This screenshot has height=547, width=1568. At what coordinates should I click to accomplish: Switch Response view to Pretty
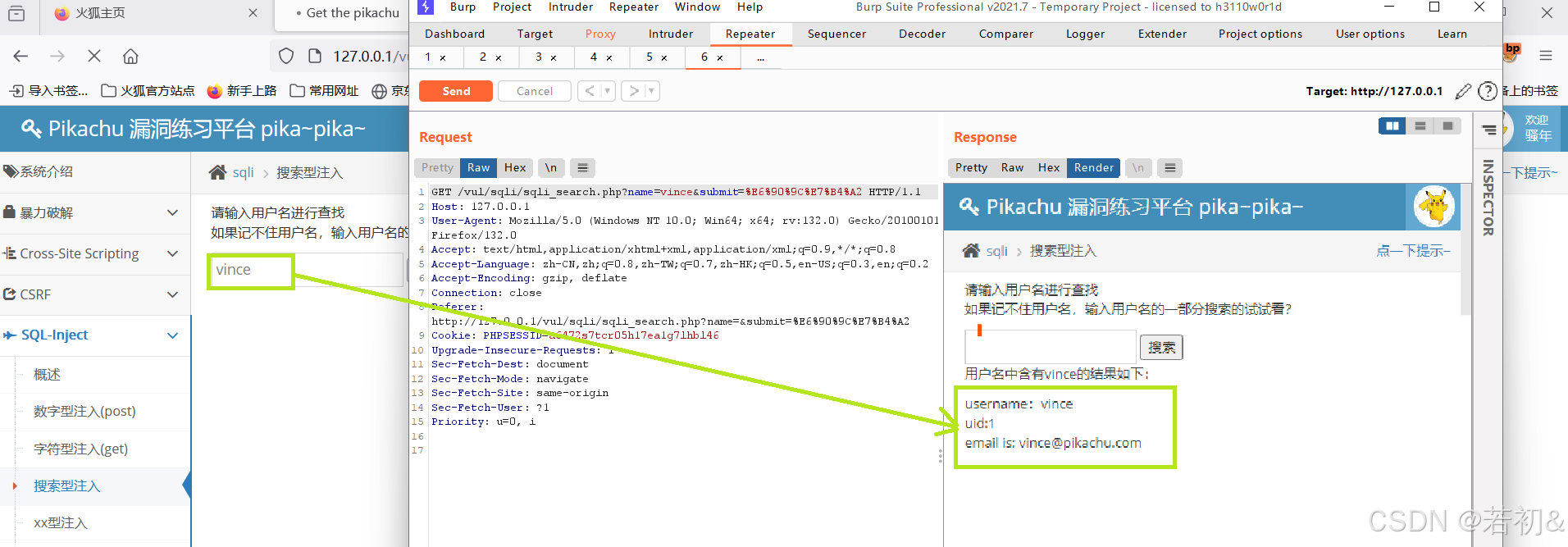pyautogui.click(x=971, y=167)
